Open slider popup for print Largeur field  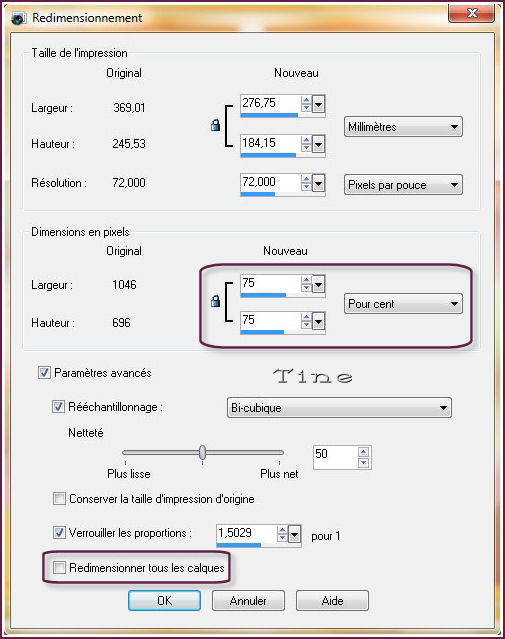[x=319, y=105]
